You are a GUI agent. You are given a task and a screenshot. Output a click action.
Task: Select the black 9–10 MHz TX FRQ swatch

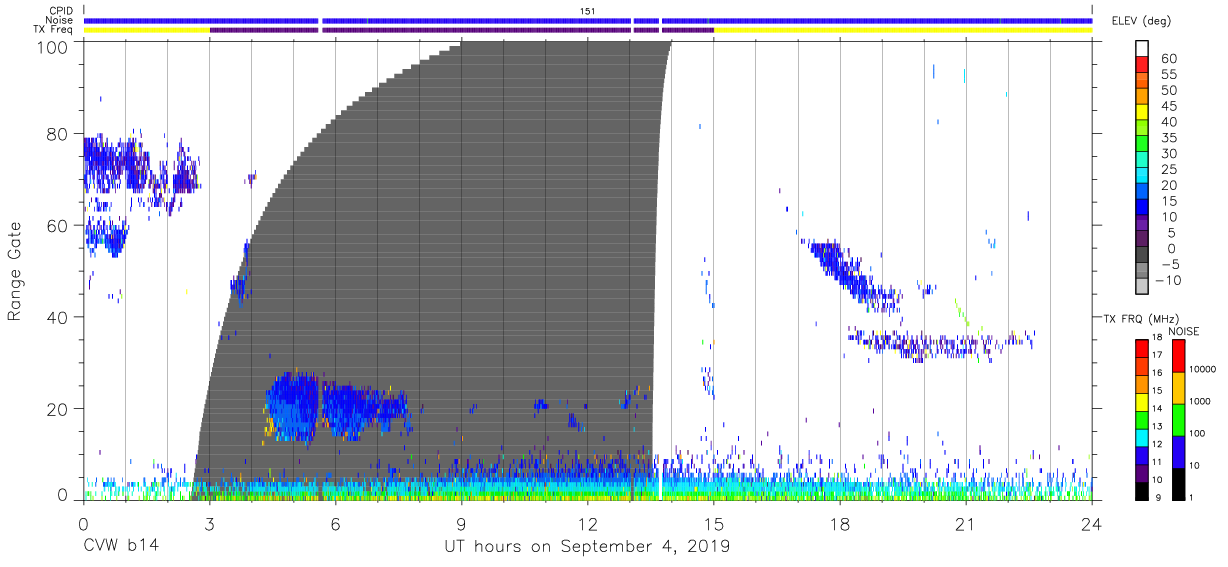(1142, 491)
